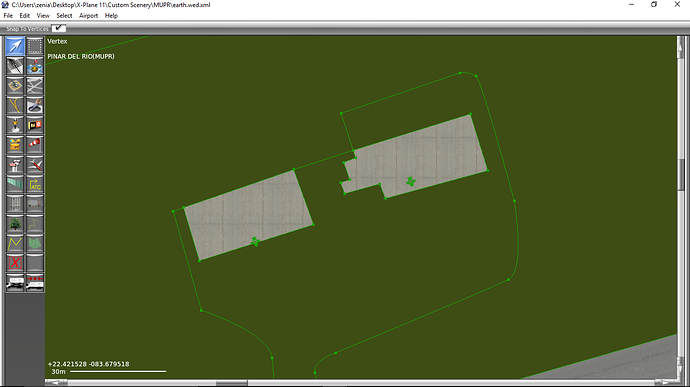The width and height of the screenshot is (690, 387).
Task: Pick the dim zigzag String tool
Action: point(35,224)
